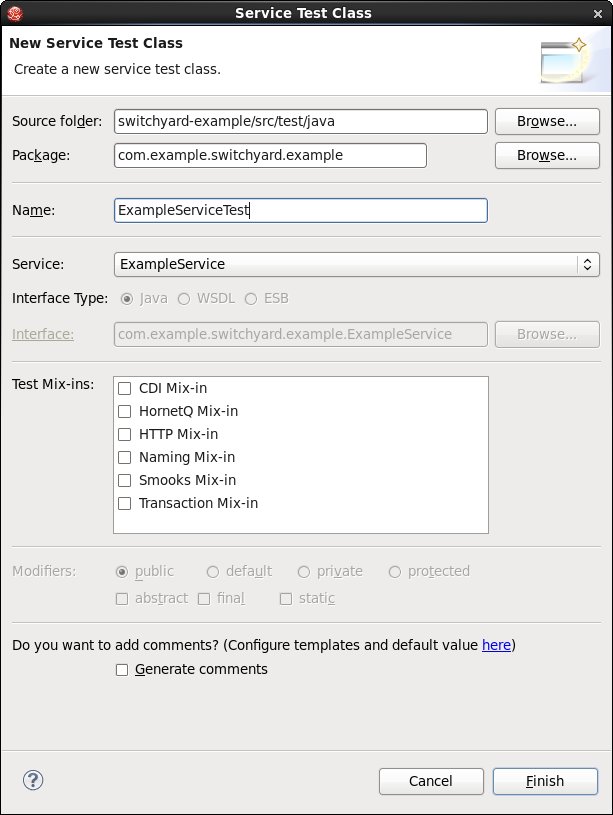Click the Finish button
Image resolution: width=613 pixels, height=815 pixels.
(545, 781)
